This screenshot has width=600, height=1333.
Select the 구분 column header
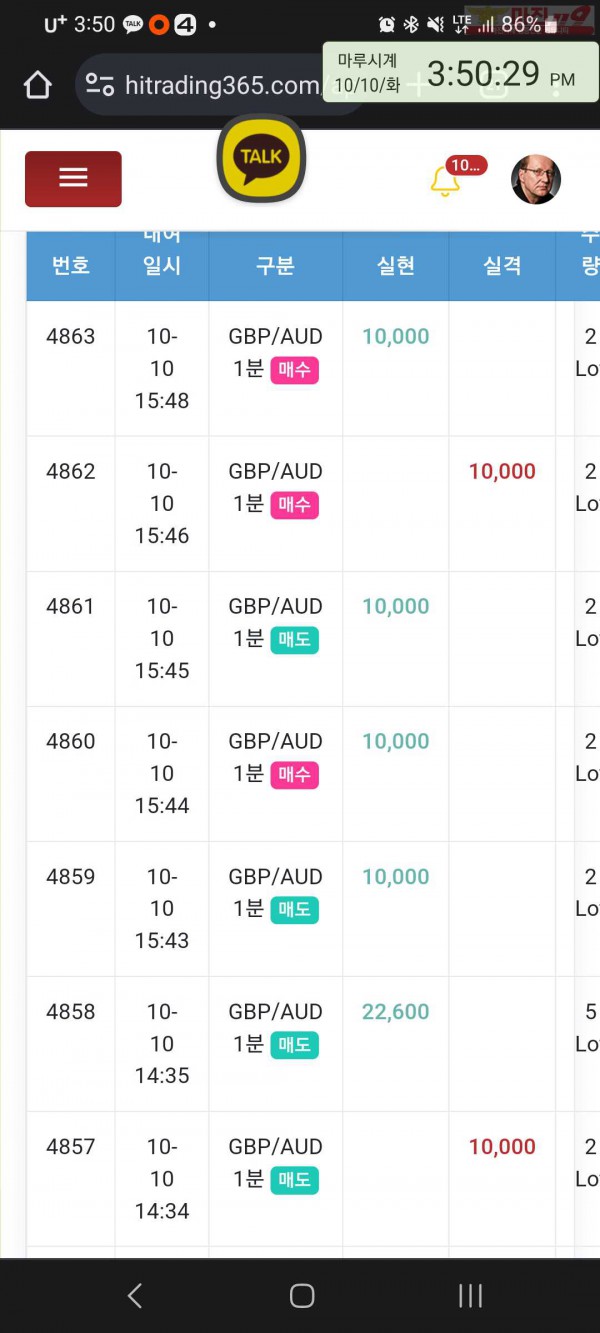pyautogui.click(x=276, y=266)
